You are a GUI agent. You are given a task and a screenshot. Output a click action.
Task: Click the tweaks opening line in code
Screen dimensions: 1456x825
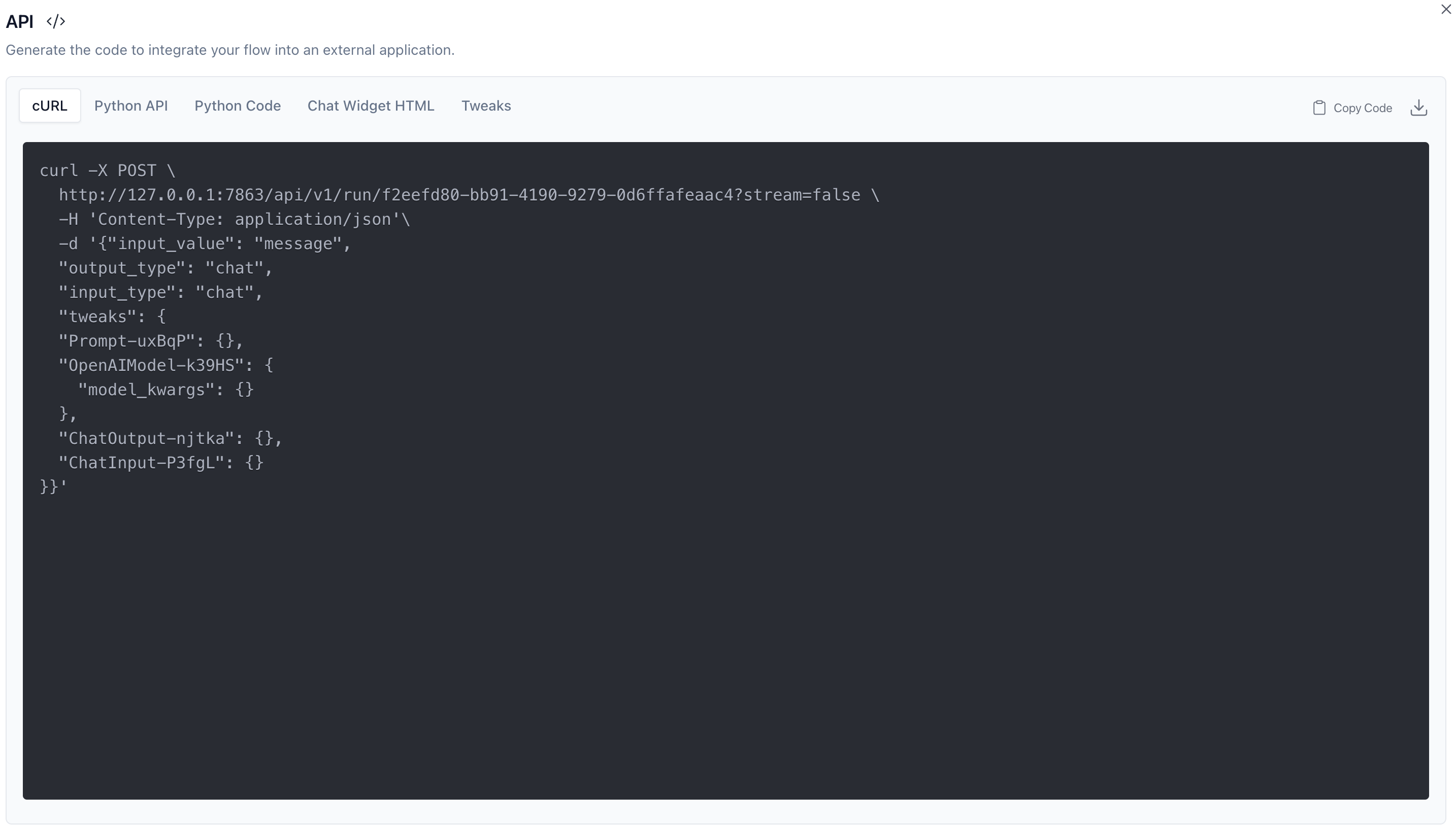tap(112, 317)
